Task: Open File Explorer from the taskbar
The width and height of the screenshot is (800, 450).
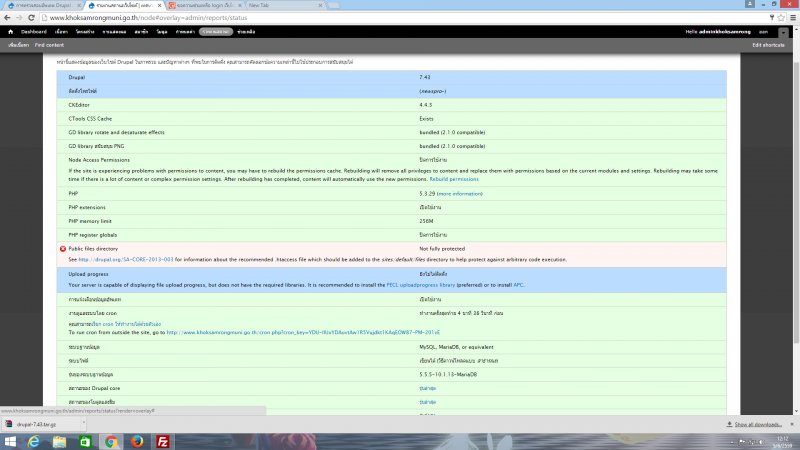Action: [x=59, y=442]
